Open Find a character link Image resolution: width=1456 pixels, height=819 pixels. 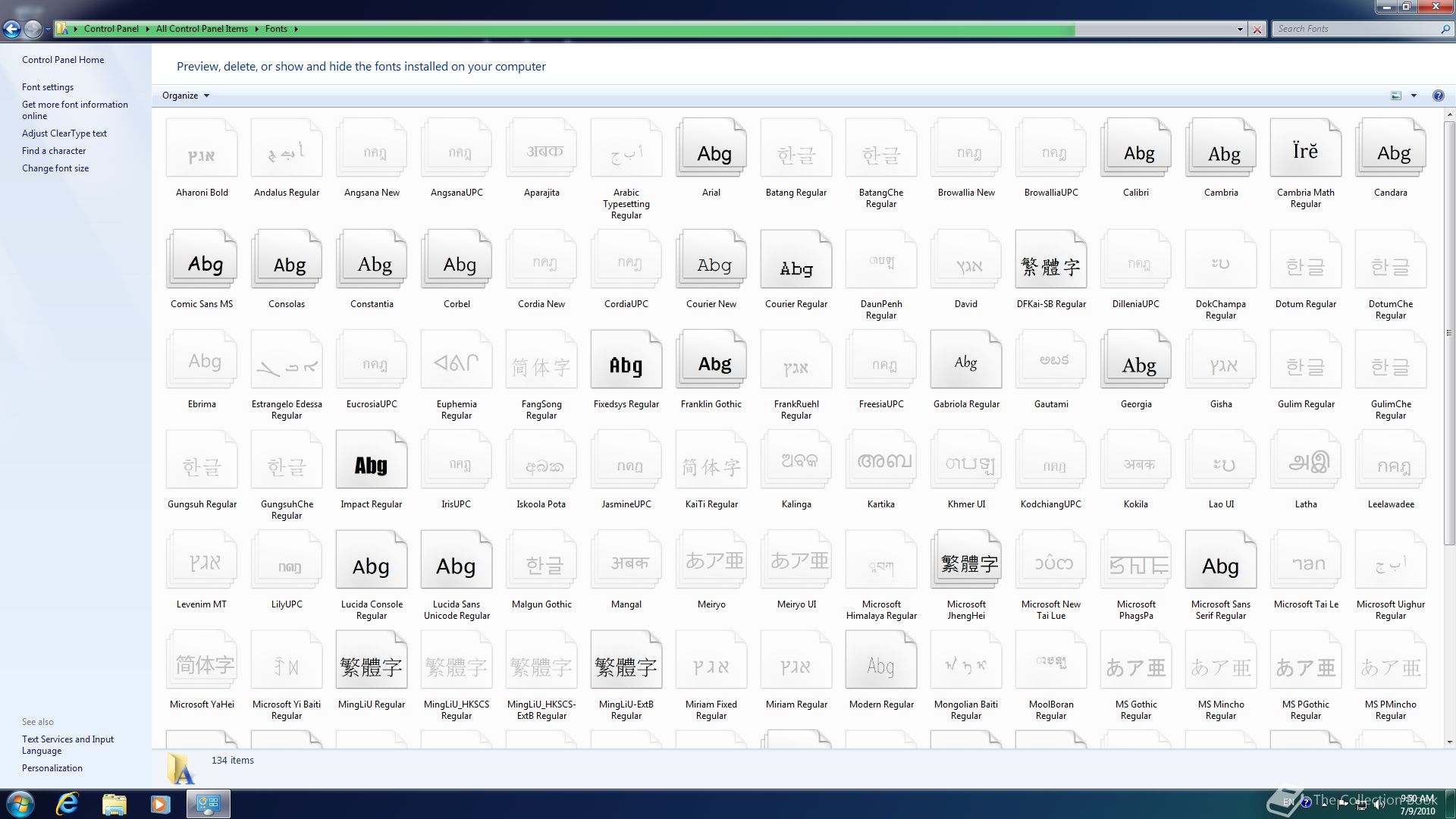click(54, 151)
